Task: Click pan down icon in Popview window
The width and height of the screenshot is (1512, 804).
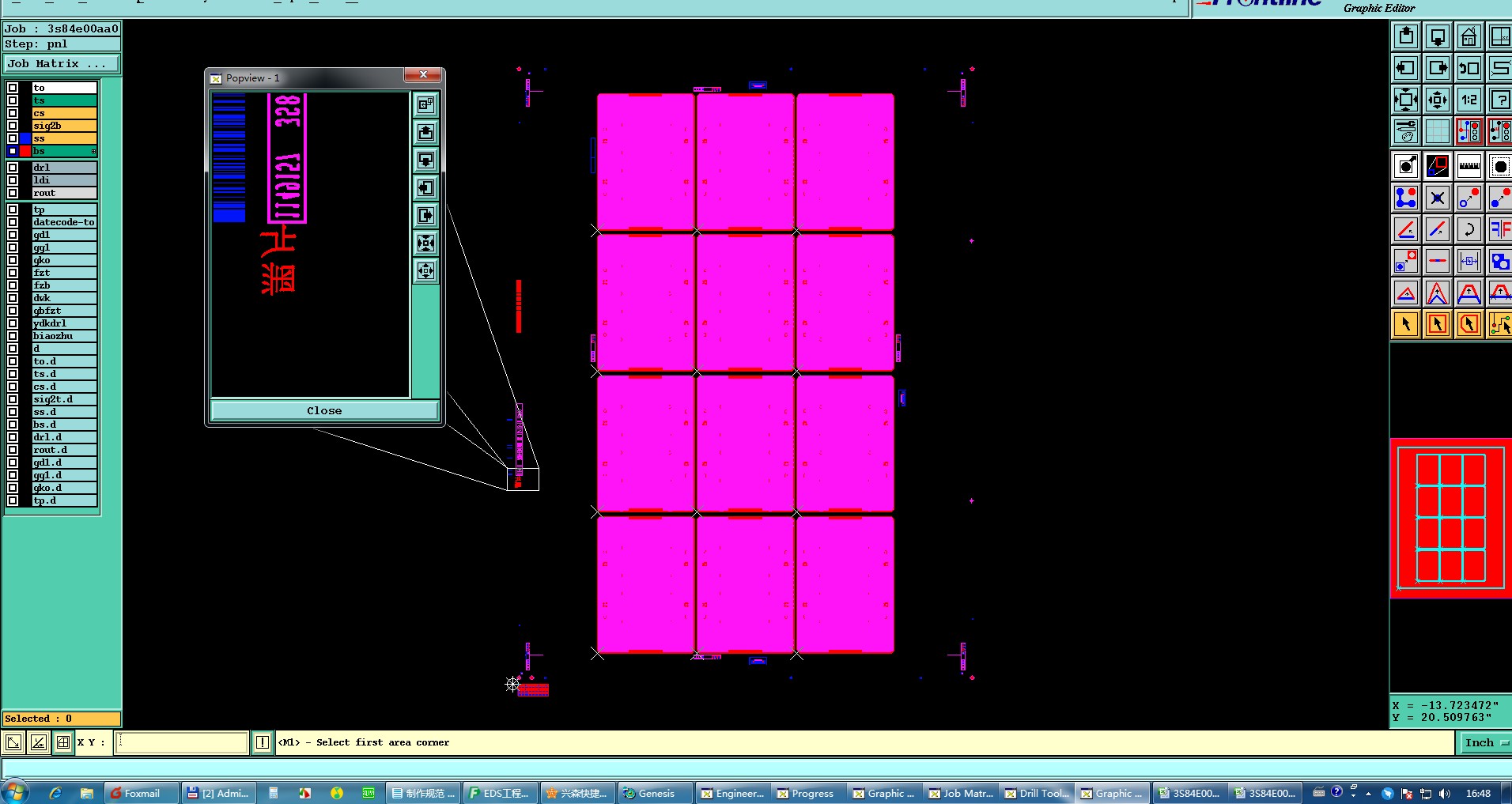Action: point(426,160)
